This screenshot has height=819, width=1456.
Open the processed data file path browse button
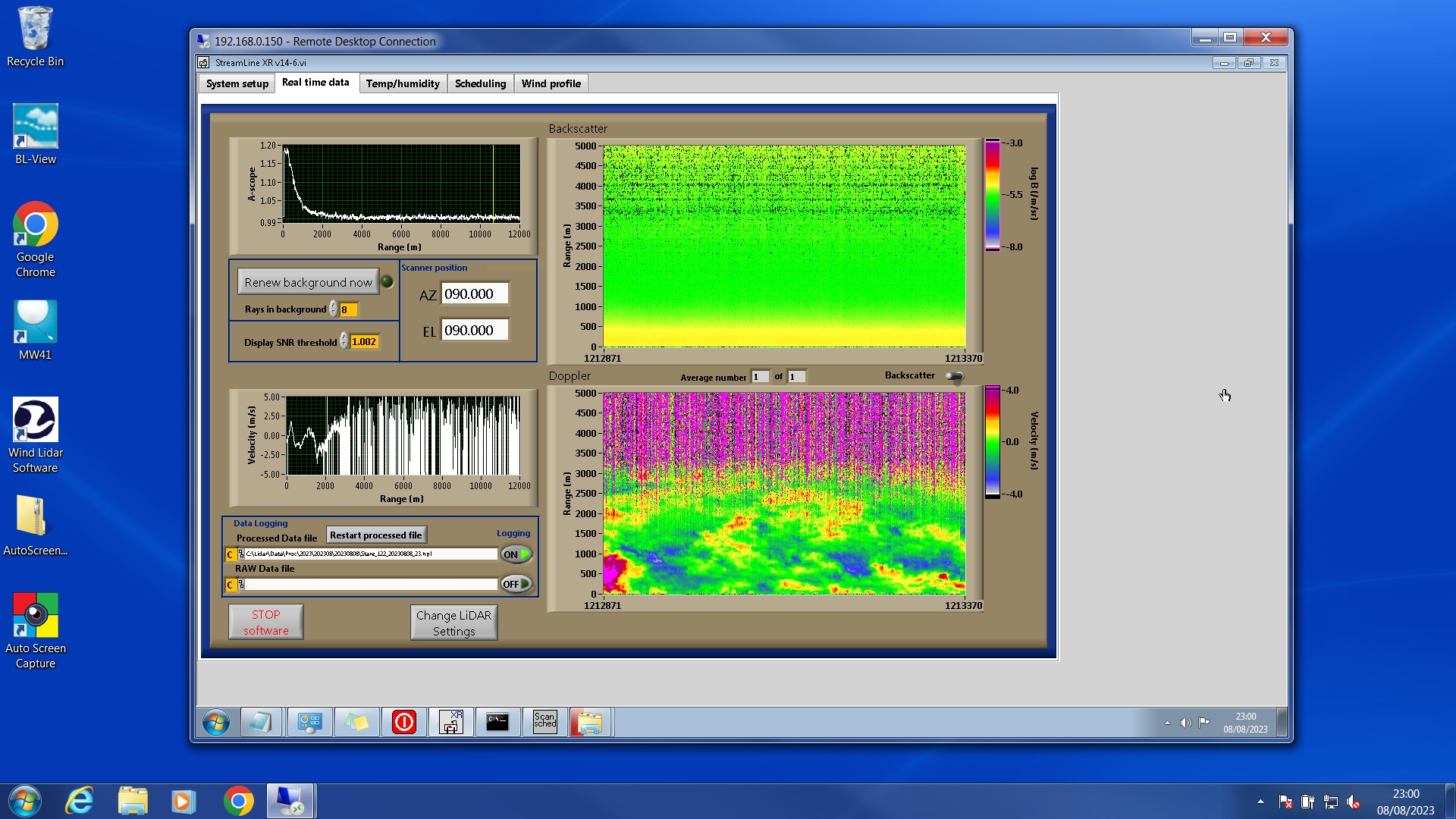click(x=241, y=554)
